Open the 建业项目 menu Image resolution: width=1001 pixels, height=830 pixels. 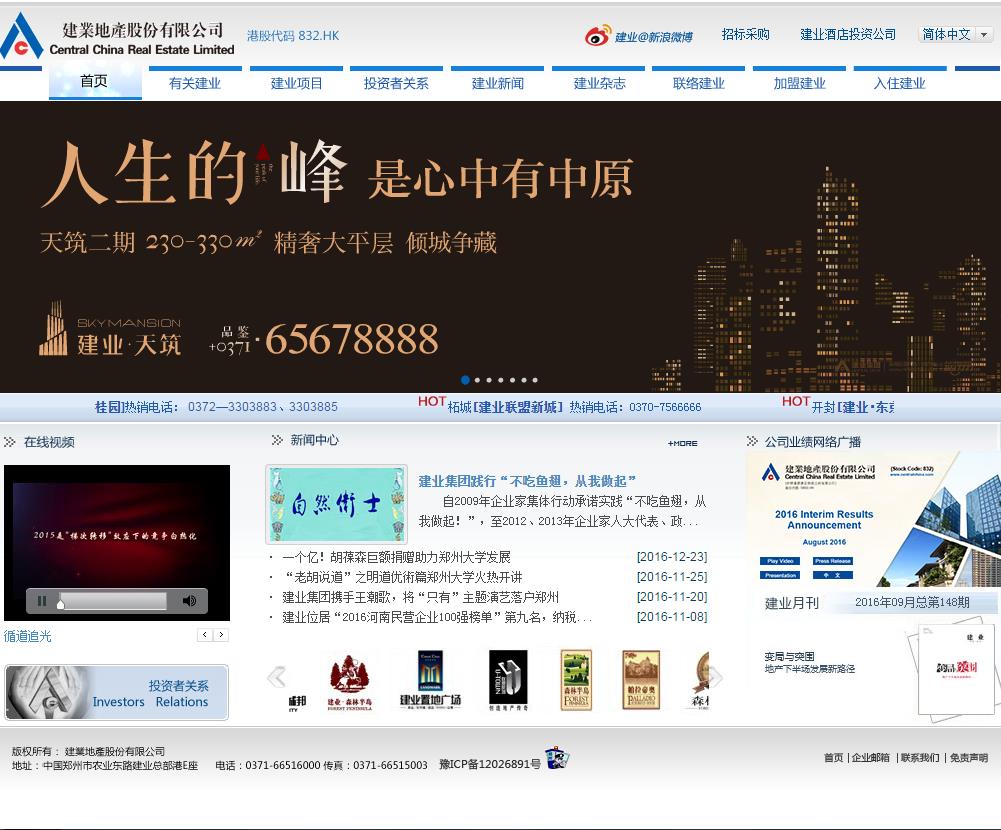click(x=296, y=83)
